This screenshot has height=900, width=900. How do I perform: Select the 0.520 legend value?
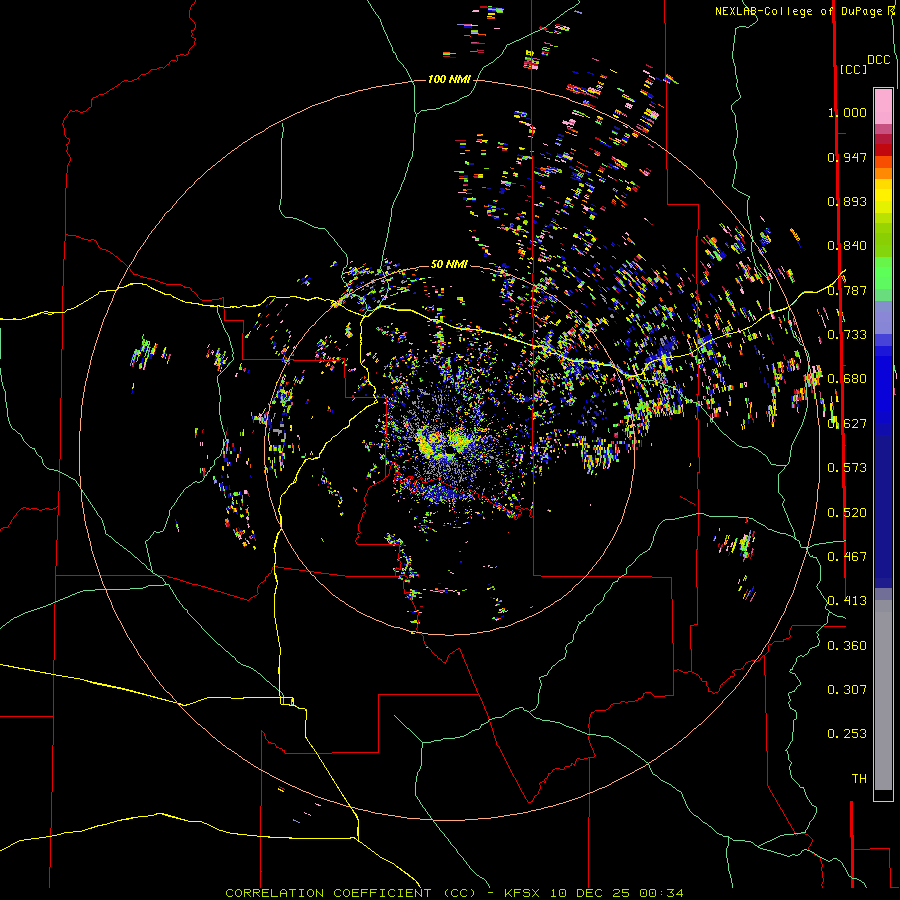pos(847,513)
